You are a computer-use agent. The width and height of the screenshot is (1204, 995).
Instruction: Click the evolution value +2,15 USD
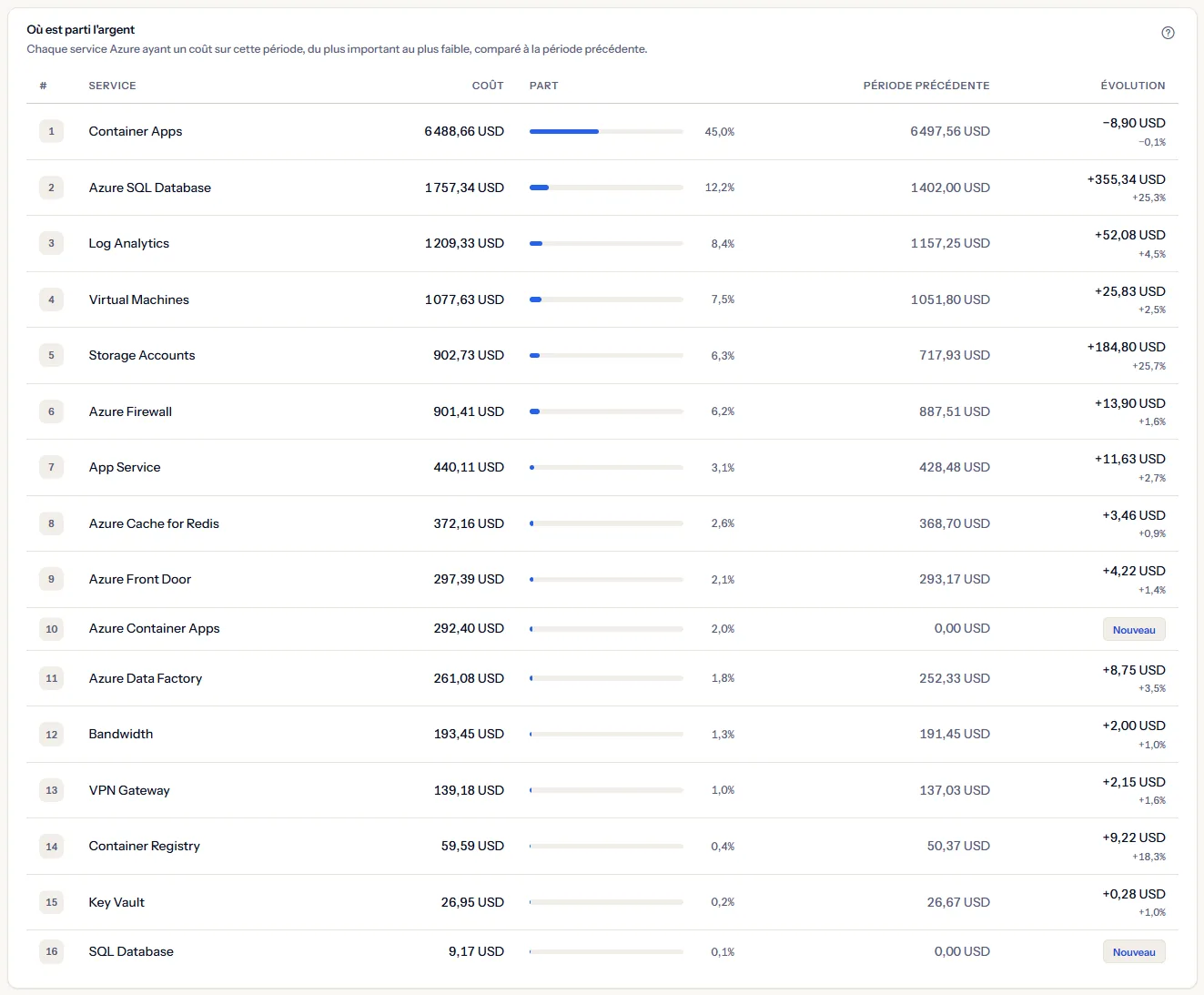coord(1134,782)
